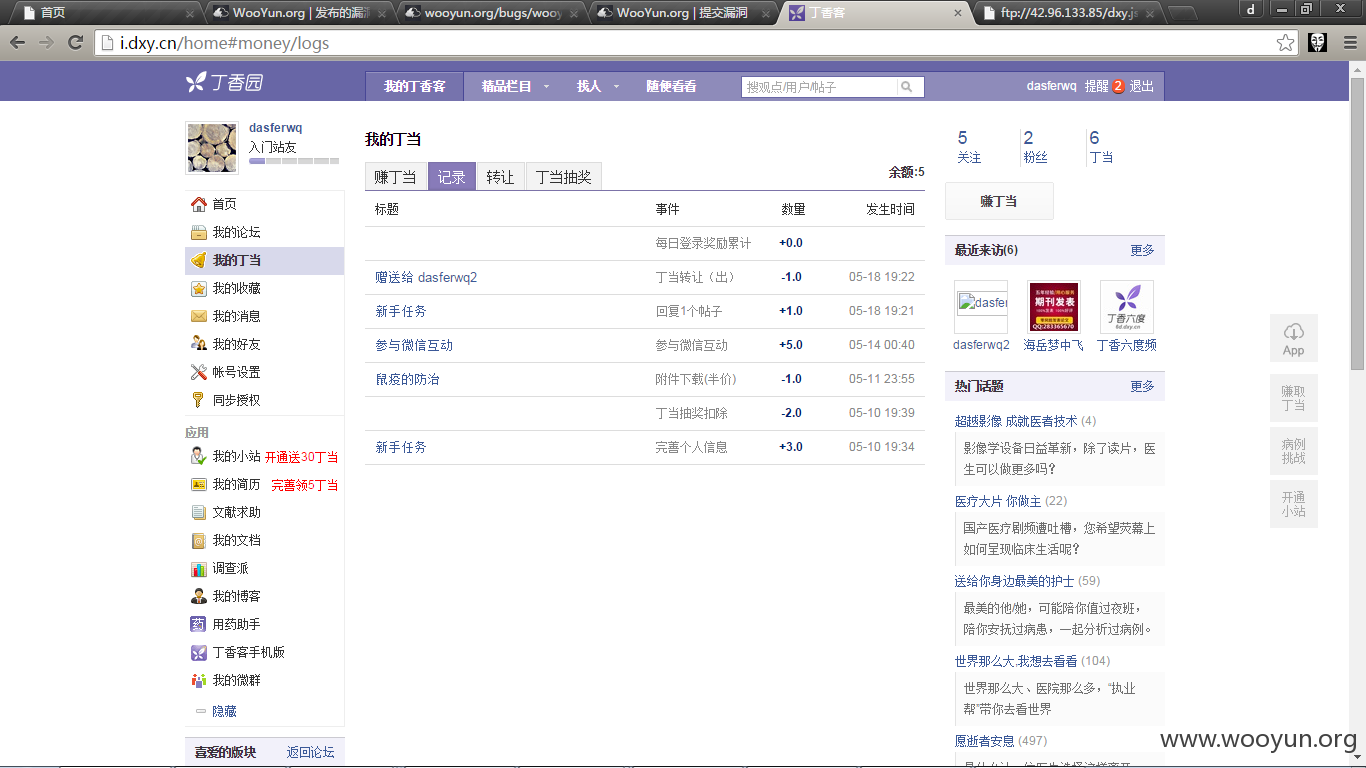Switch to the WooYun.org 提交漏洞 browser tab
1366x768 pixels.
point(684,13)
